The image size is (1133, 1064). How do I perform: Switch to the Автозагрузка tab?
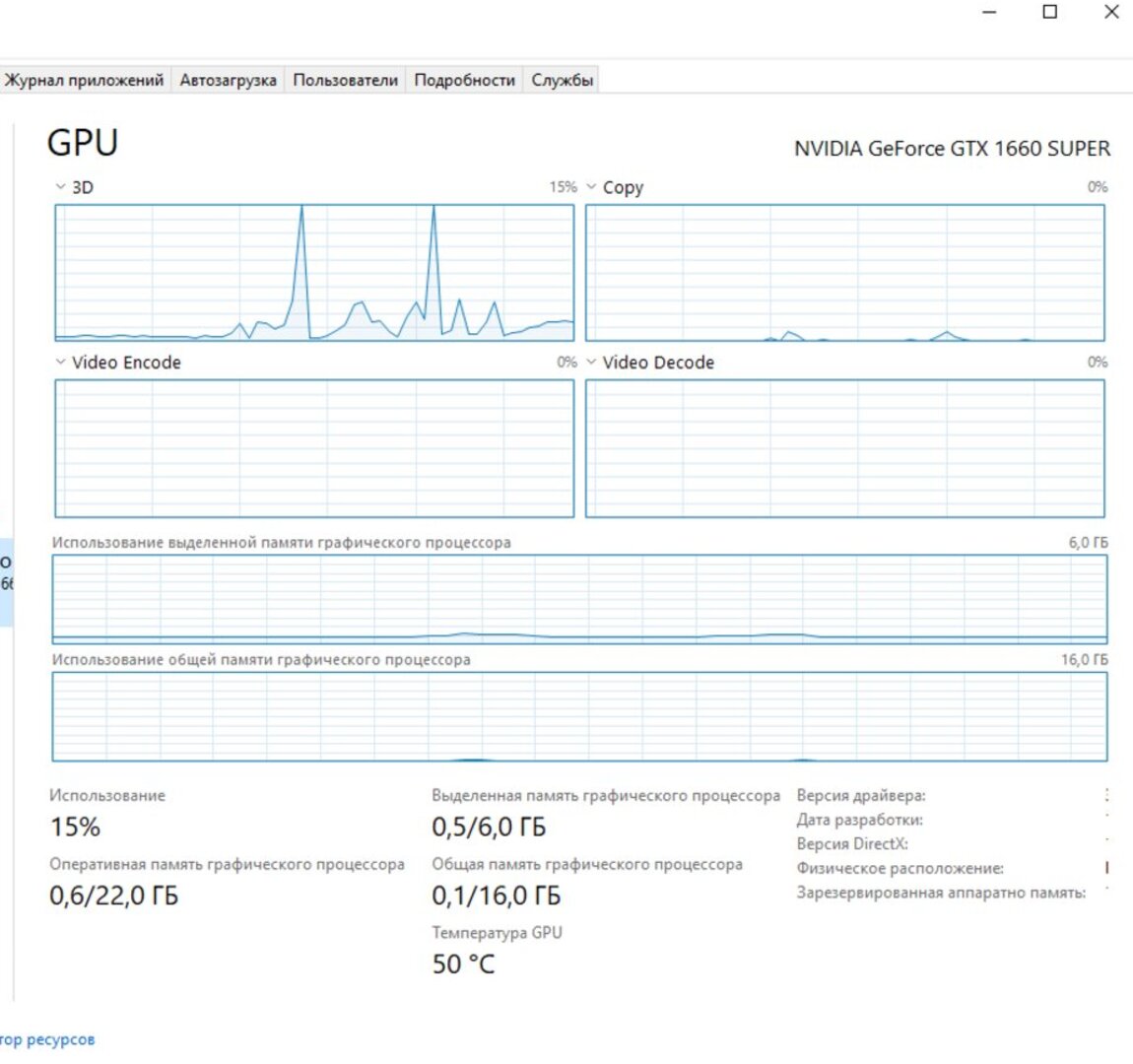228,80
